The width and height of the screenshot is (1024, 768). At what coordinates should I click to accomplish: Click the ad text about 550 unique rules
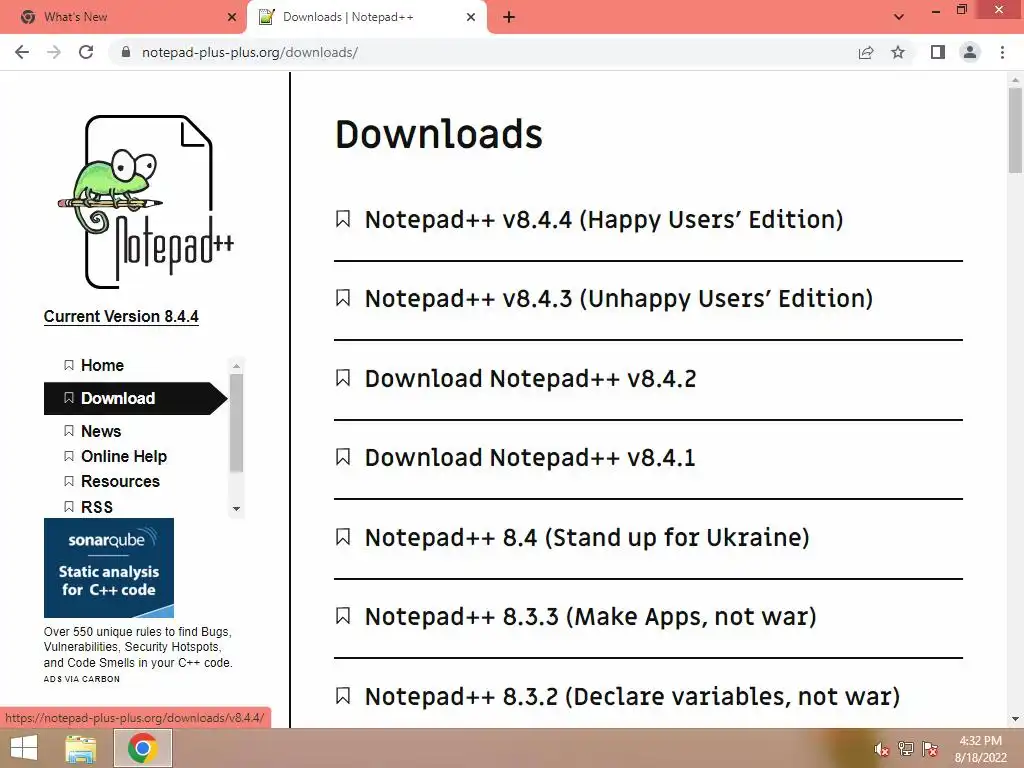(138, 647)
